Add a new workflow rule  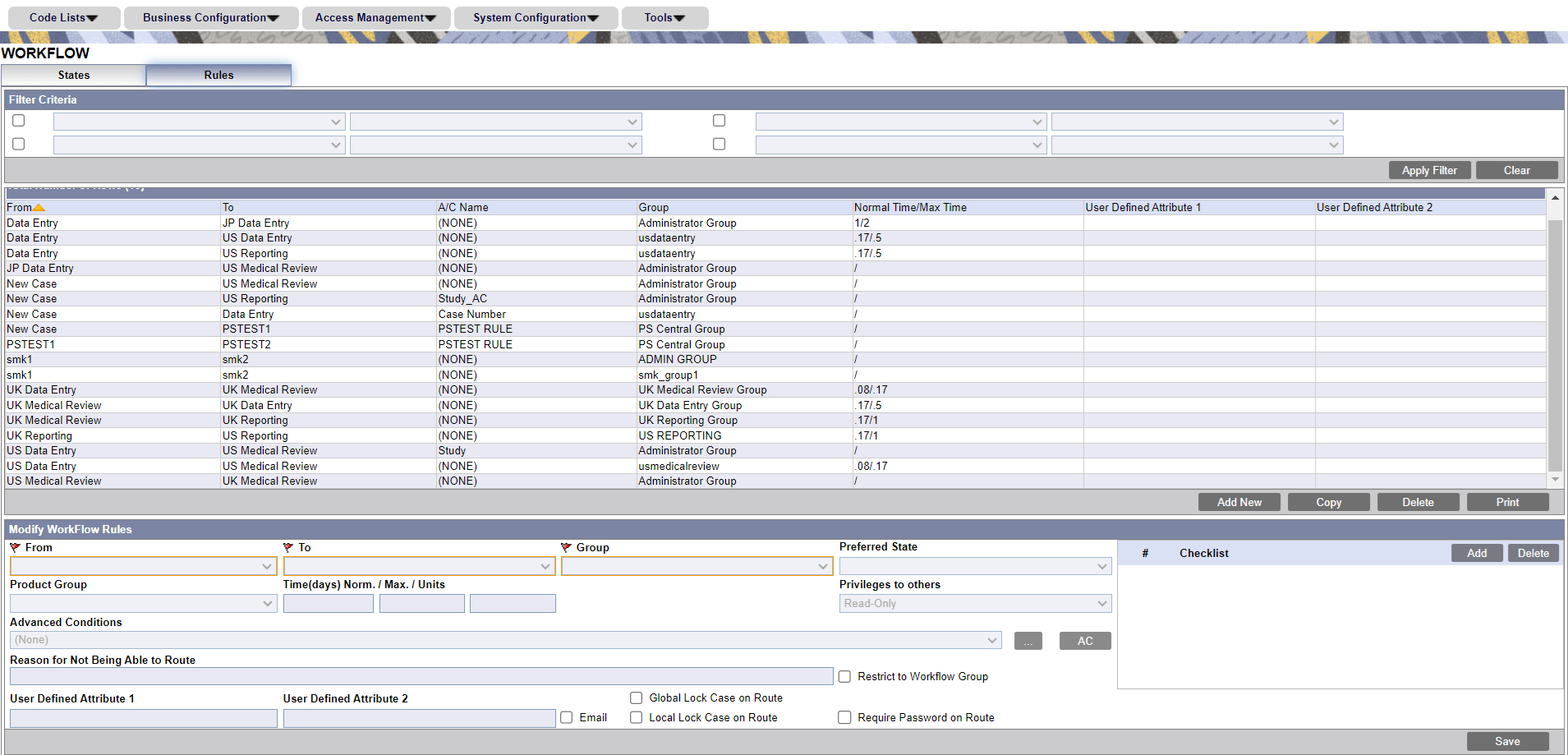point(1239,502)
